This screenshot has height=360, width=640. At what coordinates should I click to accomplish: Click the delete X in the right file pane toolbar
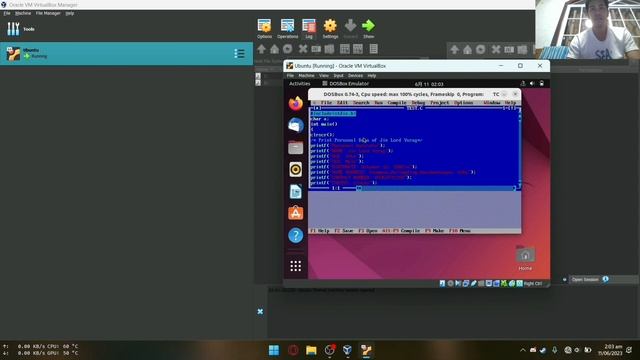(x=496, y=50)
